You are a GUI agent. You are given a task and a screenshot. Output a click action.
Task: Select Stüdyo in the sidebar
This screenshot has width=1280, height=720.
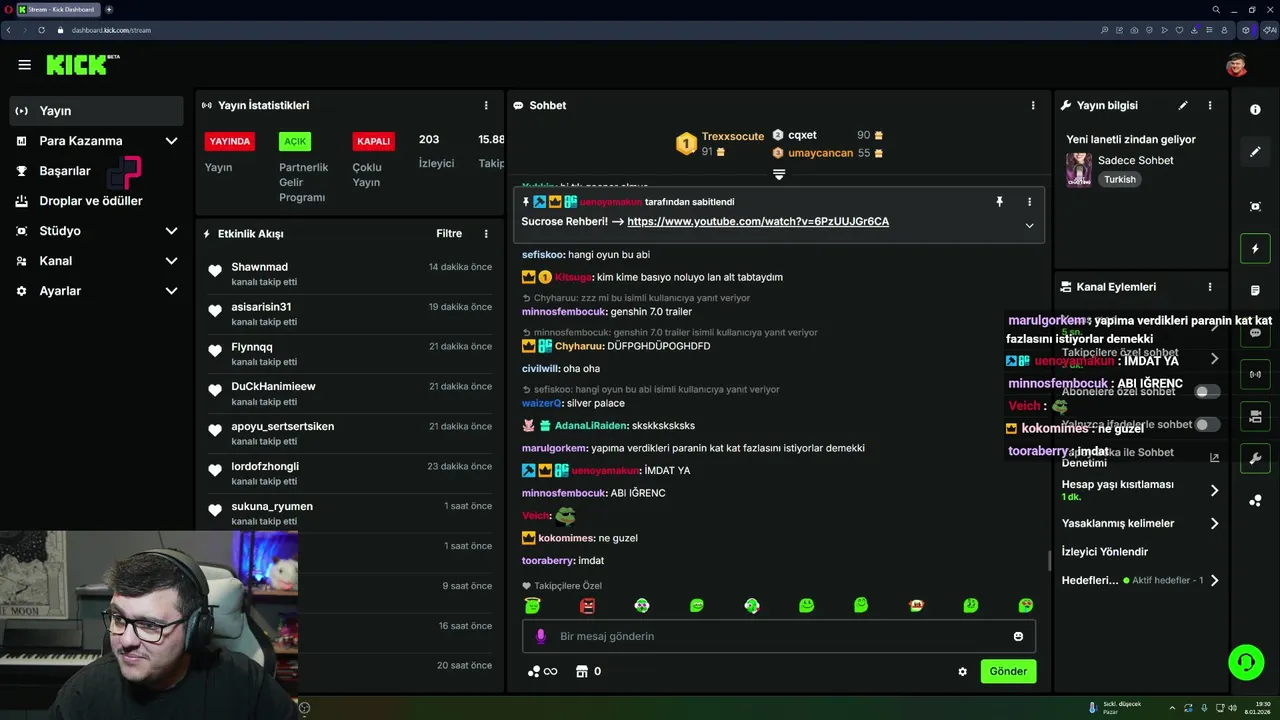pyautogui.click(x=60, y=231)
